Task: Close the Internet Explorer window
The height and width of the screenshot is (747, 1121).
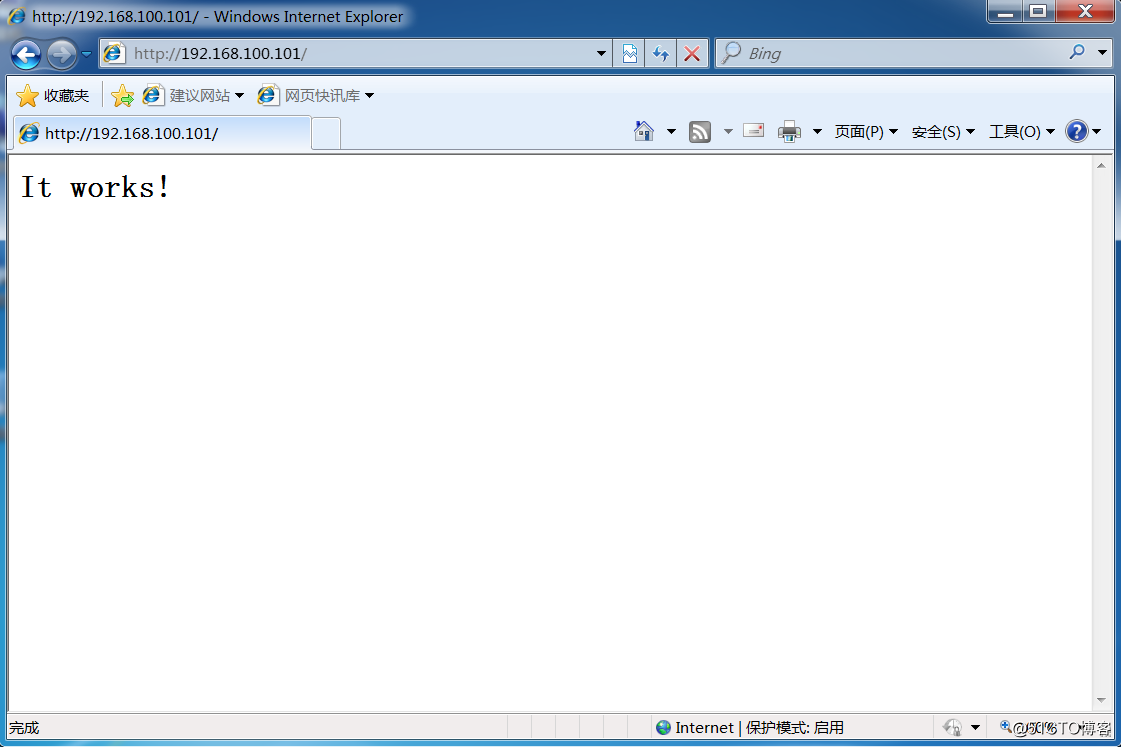Action: [x=1085, y=11]
